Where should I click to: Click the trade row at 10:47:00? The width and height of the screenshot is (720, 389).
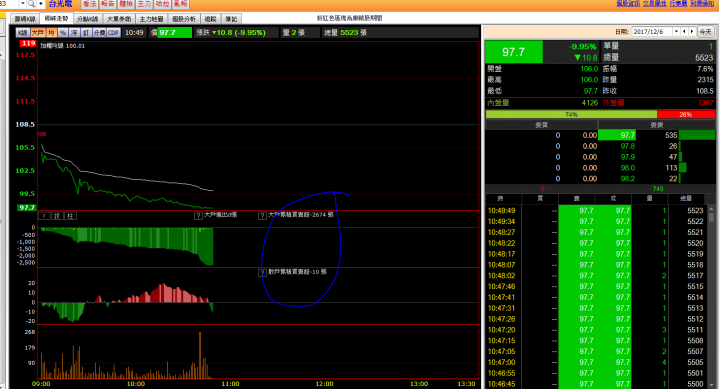tap(596, 362)
